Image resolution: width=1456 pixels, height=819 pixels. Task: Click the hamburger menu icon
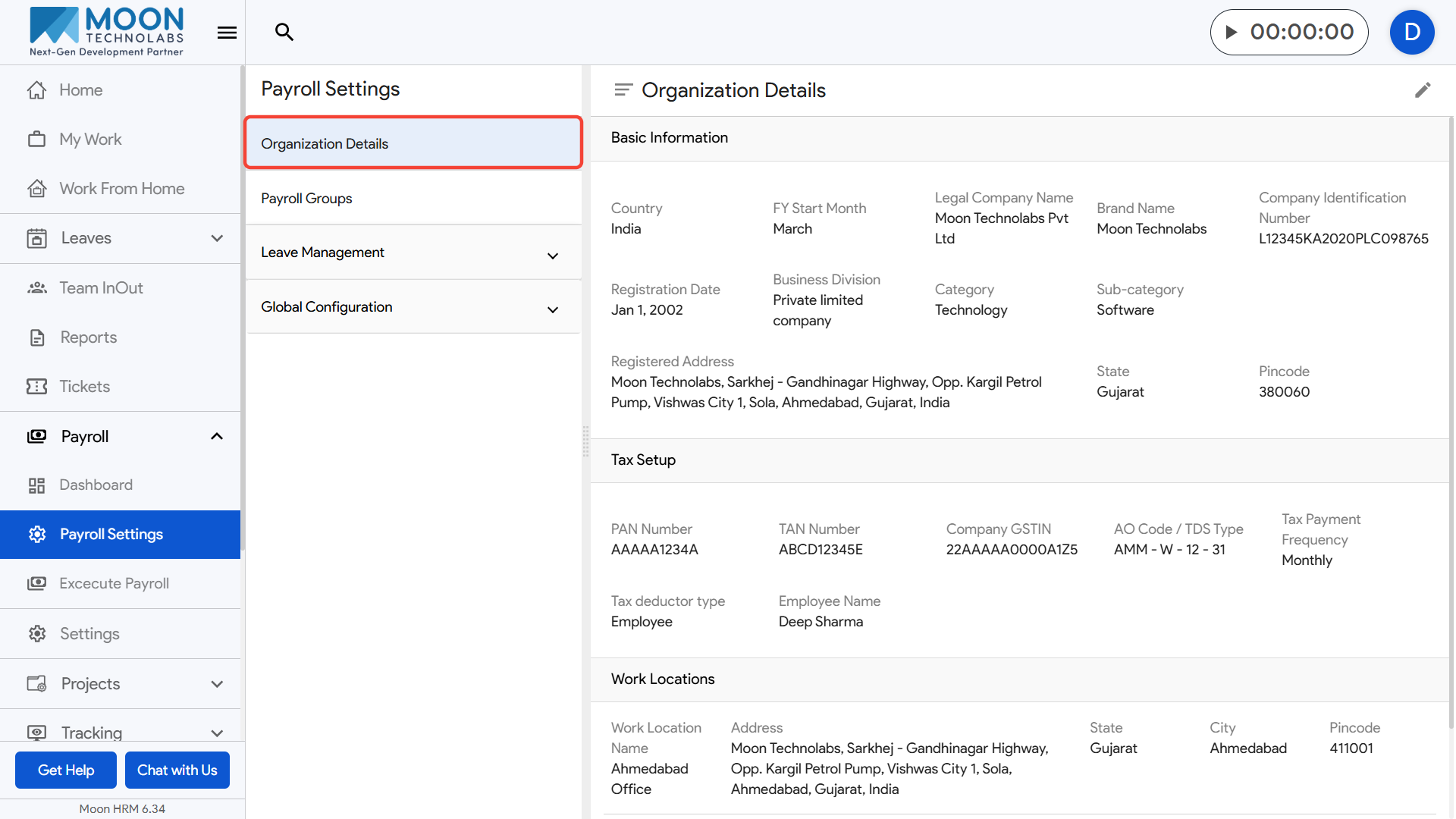227,33
